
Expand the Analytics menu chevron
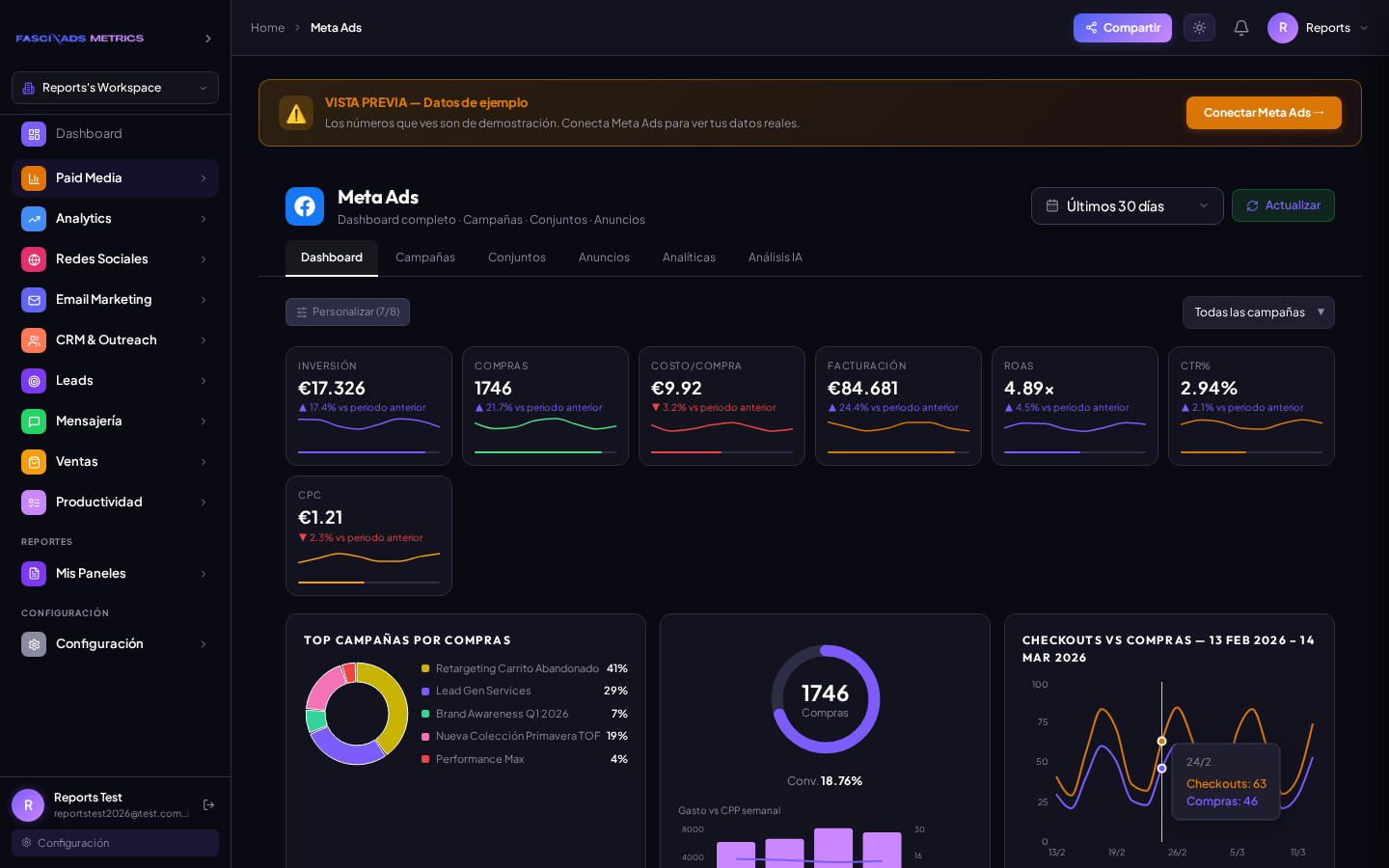[x=204, y=219]
